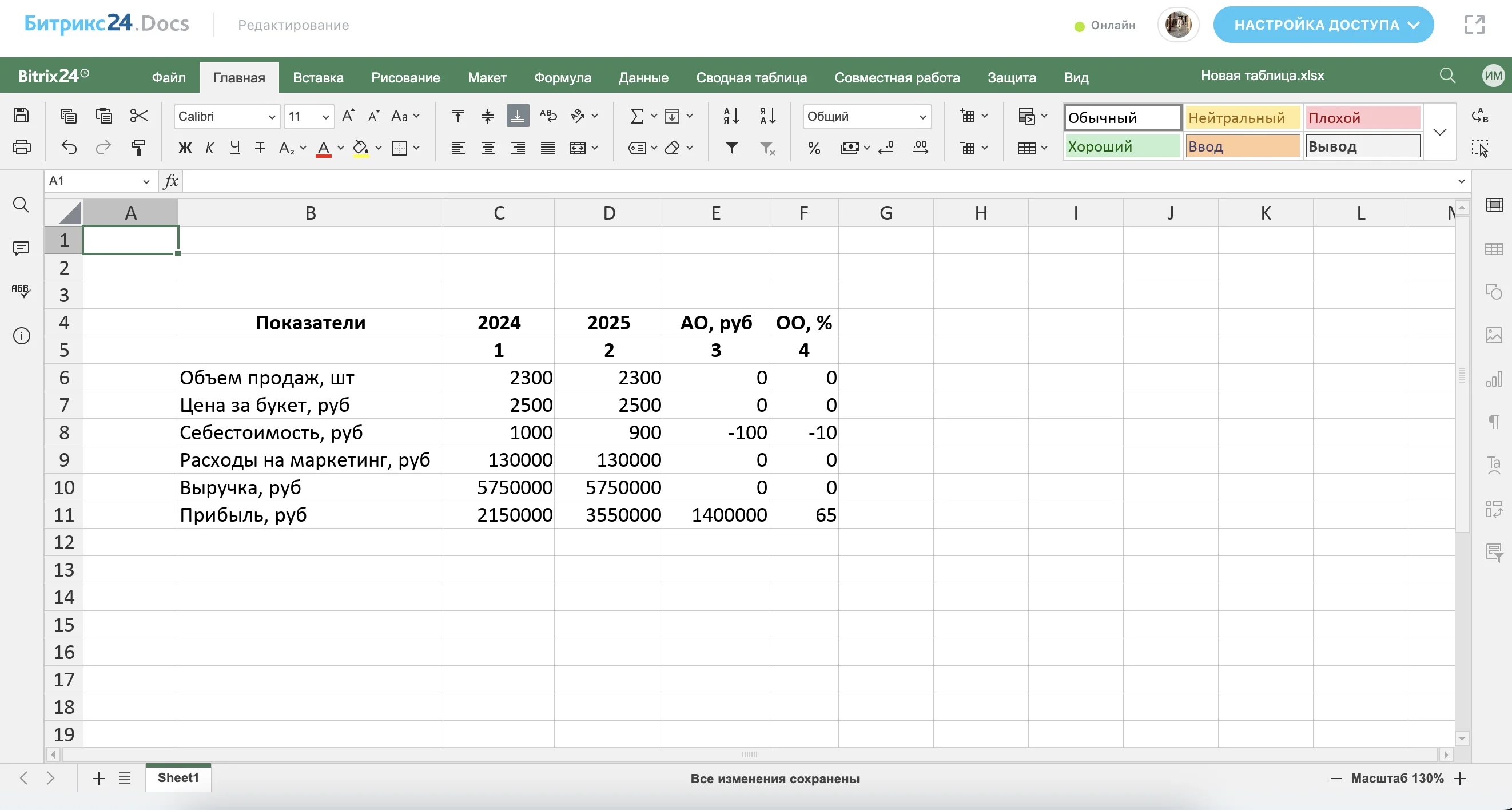This screenshot has width=1512, height=810.
Task: Click the Wrap text icon
Action: 548,116
